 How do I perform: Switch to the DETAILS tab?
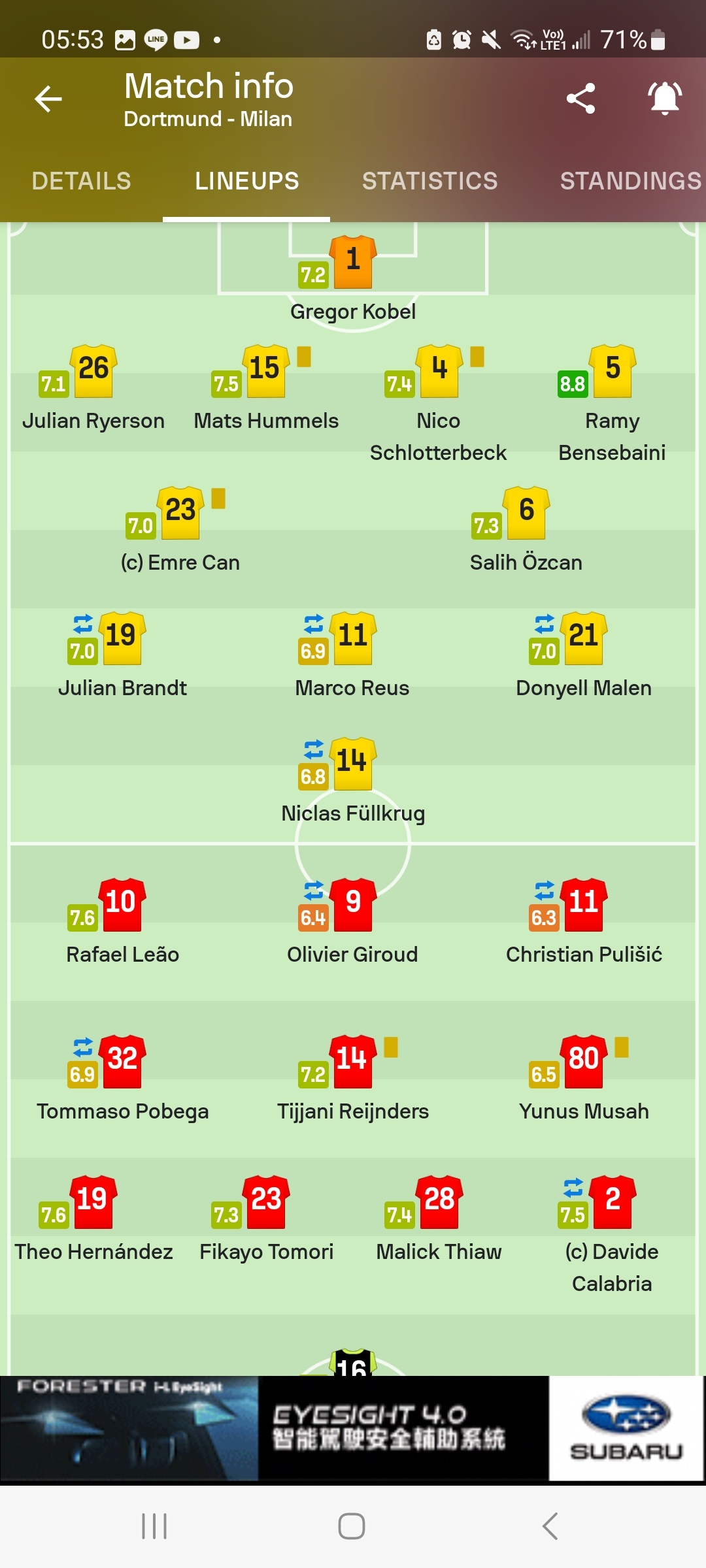point(82,181)
